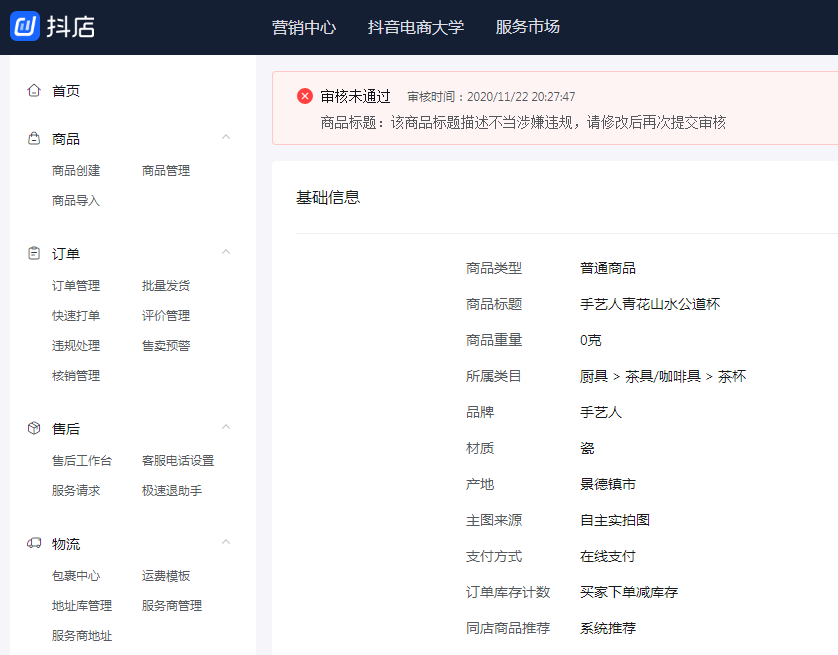Open 极速退助手 under 售后
This screenshot has height=655, width=838.
(172, 491)
